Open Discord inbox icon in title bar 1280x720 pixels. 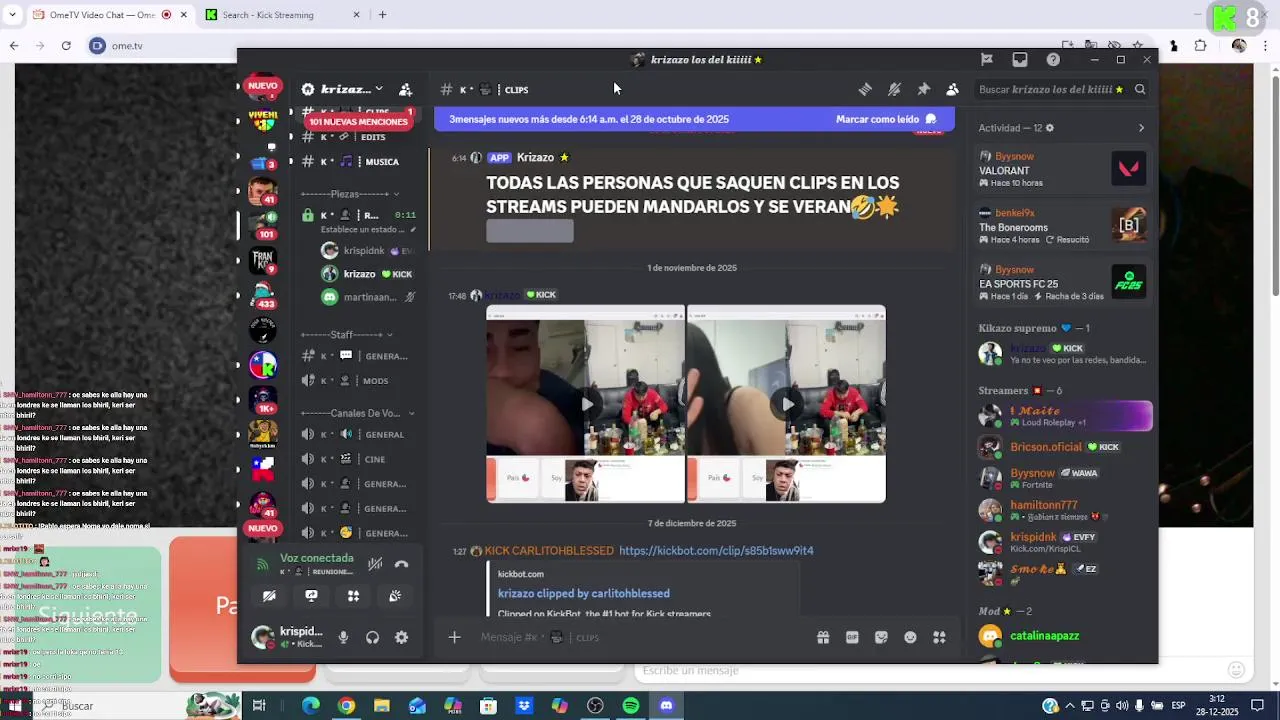1020,60
